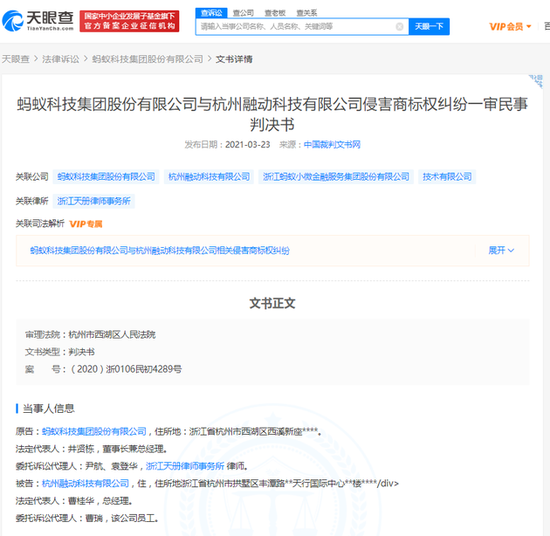The height and width of the screenshot is (536, 550).
Task: Open the VIP会员 dropdown menu
Action: tap(510, 27)
